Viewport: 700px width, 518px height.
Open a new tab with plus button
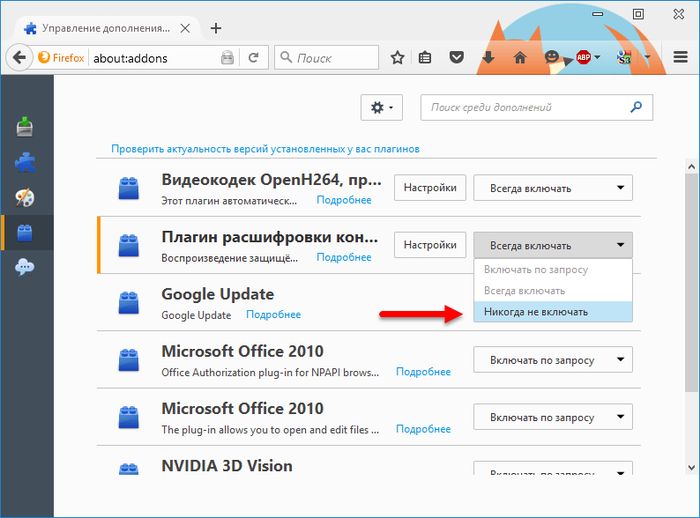click(216, 28)
